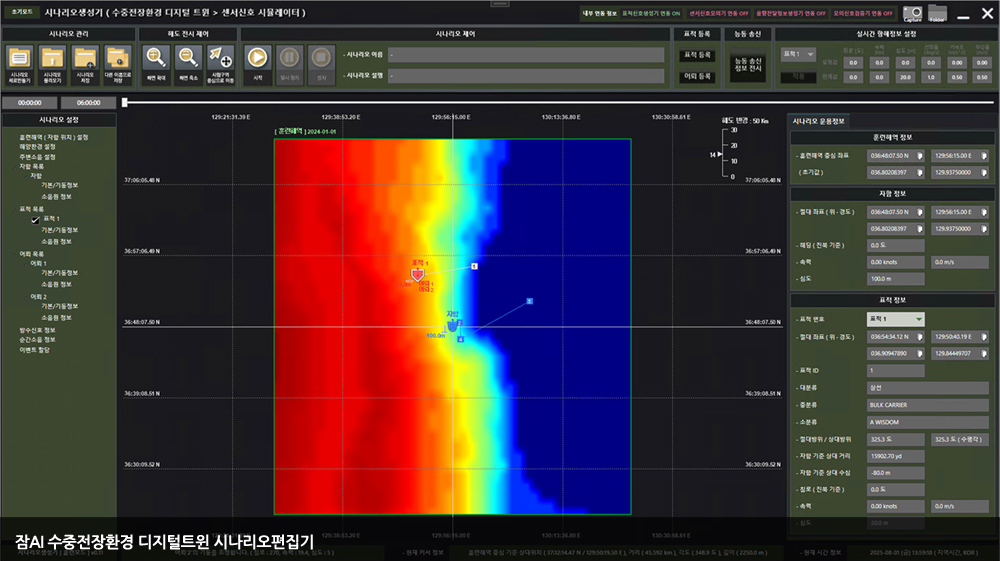Toggle 표적신호생성기 연동 ON status
This screenshot has height=561, width=1000.
click(x=651, y=13)
